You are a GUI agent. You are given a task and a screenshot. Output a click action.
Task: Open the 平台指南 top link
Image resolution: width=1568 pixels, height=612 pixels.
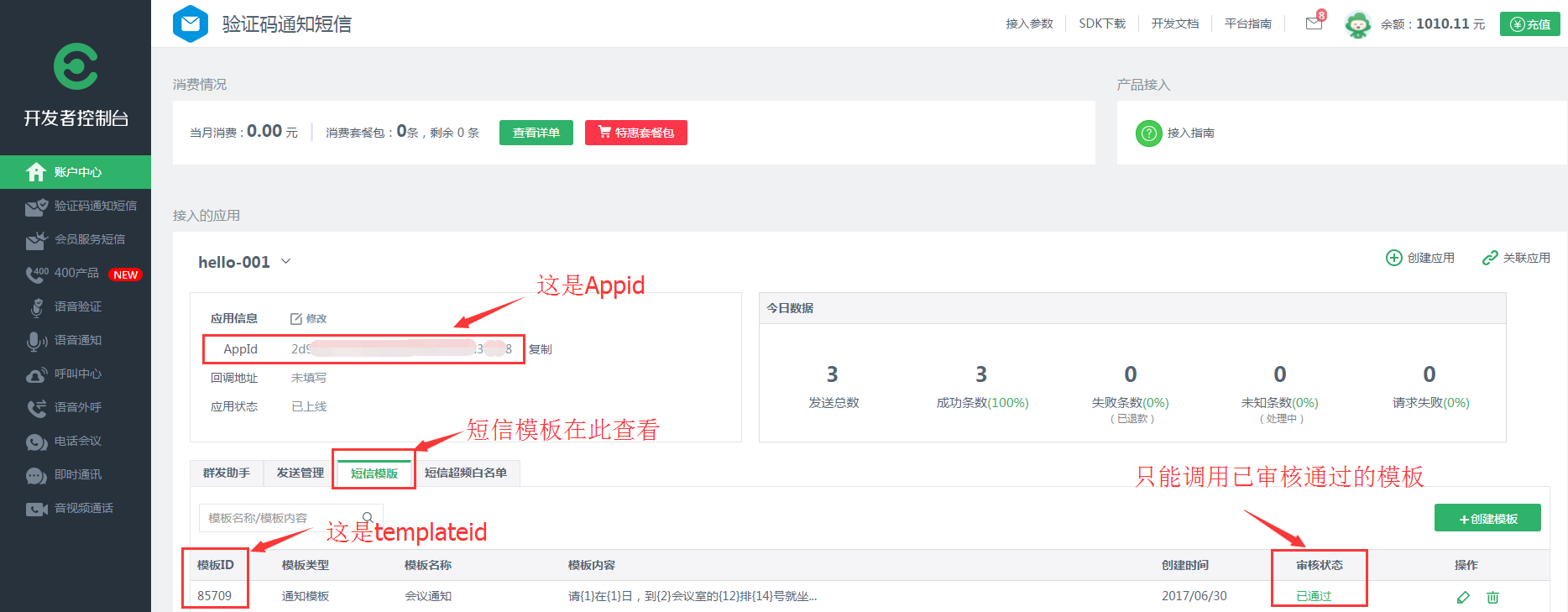(1248, 24)
